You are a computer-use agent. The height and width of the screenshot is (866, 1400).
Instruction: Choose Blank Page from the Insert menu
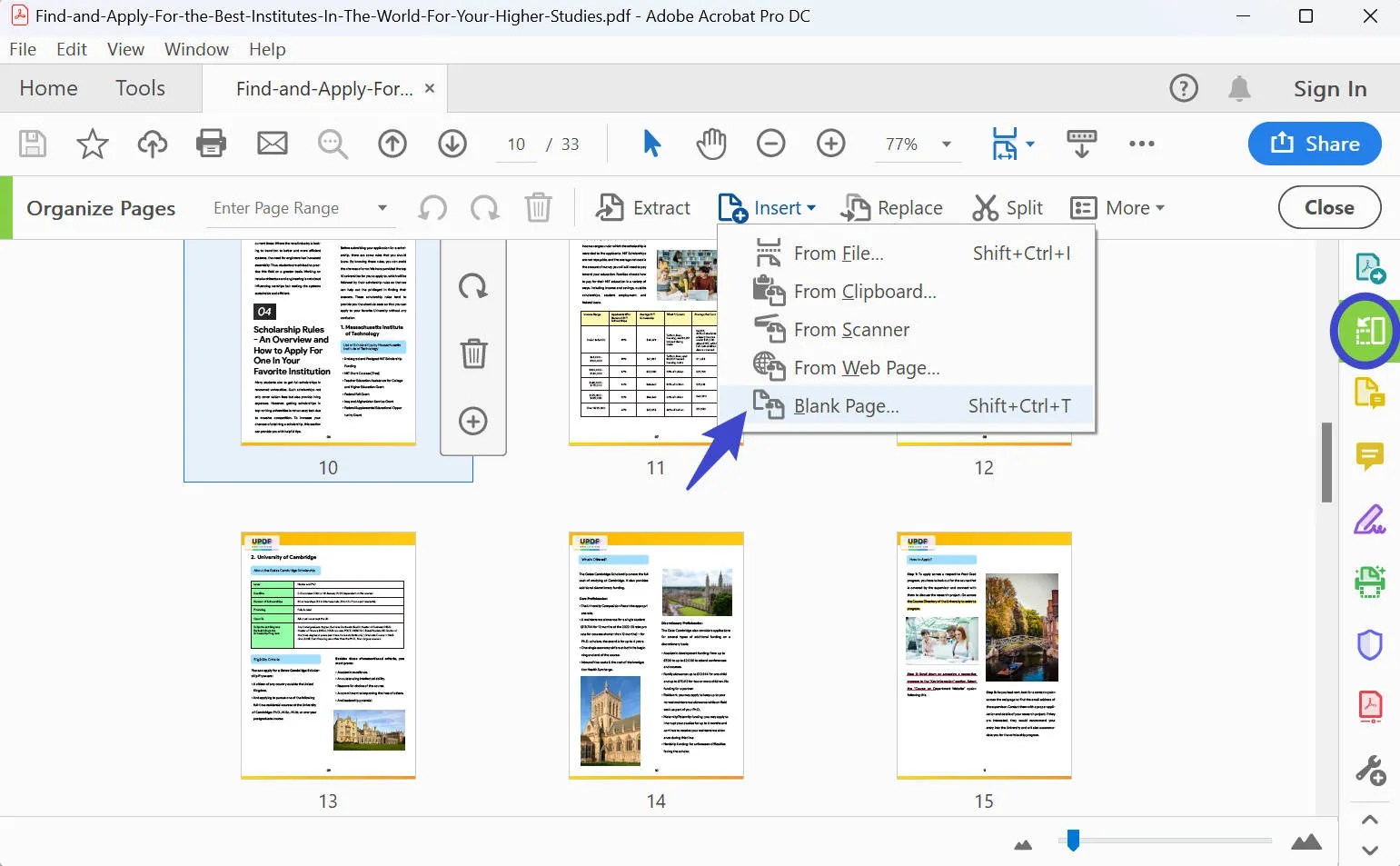tap(847, 405)
